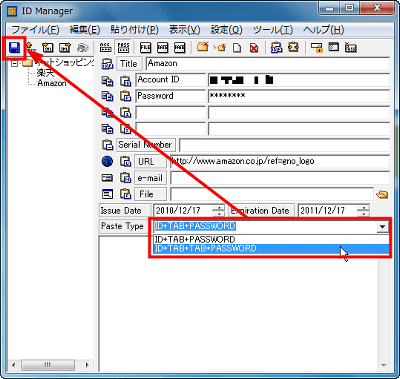Viewport: 400px width, 379px height.
Task: Open the 編集(E) menu
Action: 85,30
